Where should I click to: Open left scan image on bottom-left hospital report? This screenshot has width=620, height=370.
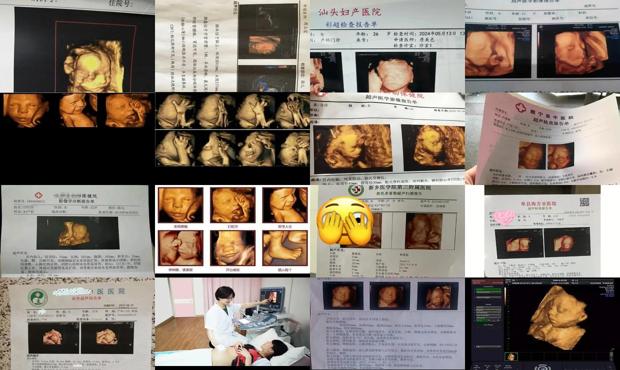tap(53, 337)
